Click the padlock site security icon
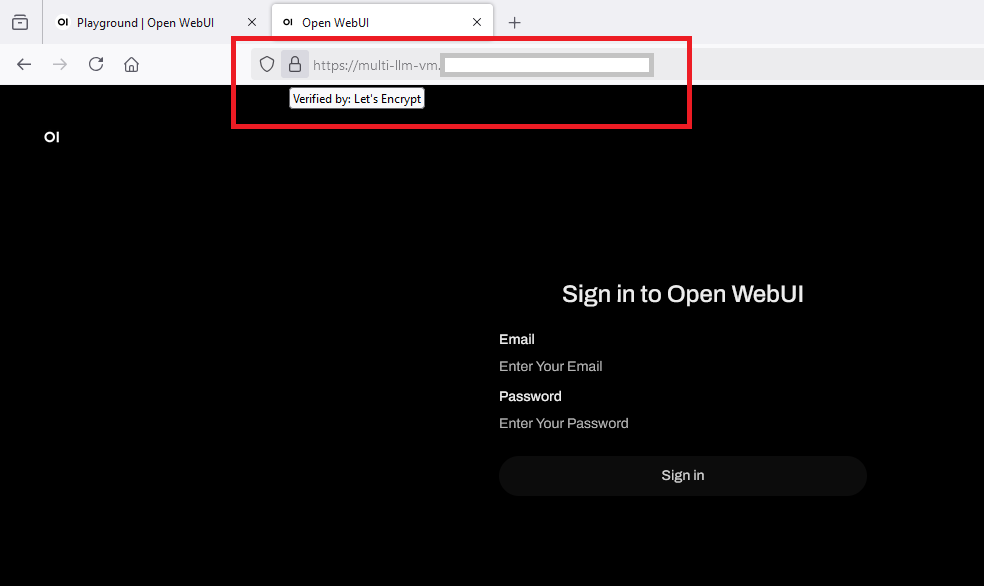This screenshot has height=586, width=984. click(294, 65)
